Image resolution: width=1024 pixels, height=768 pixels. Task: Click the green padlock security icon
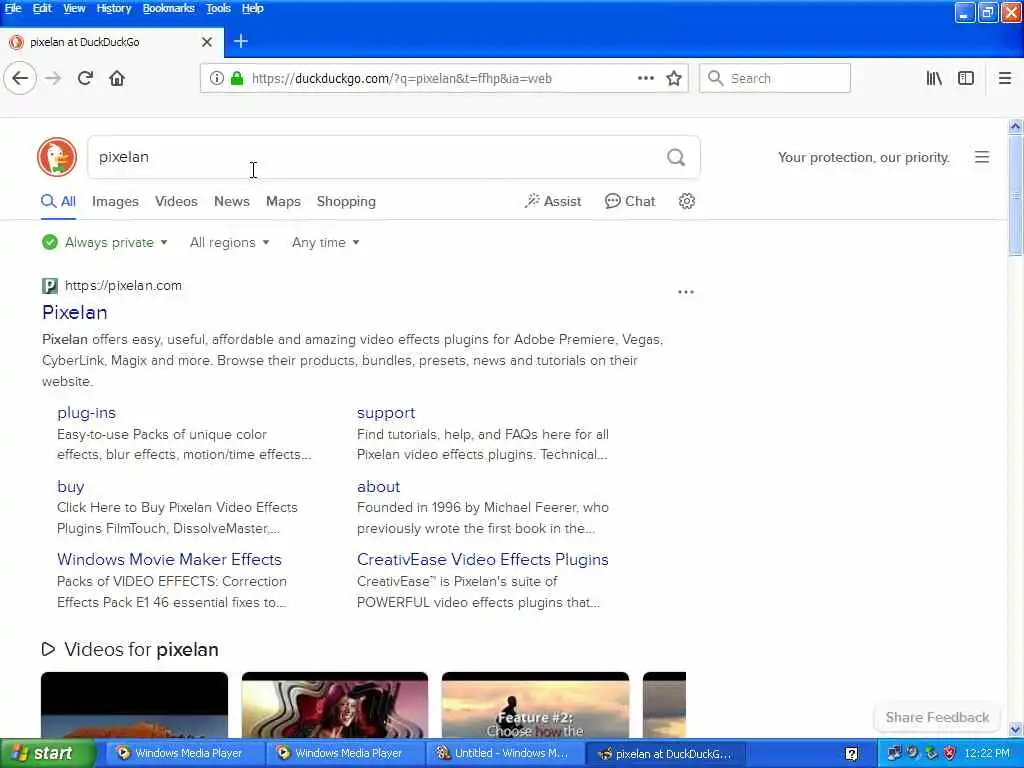click(x=237, y=78)
